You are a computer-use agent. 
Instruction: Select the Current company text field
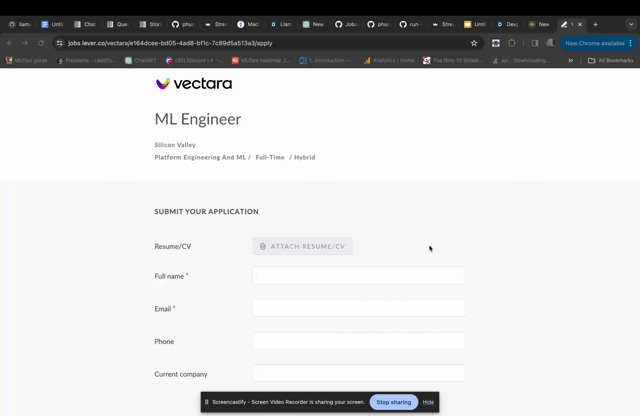click(358, 374)
